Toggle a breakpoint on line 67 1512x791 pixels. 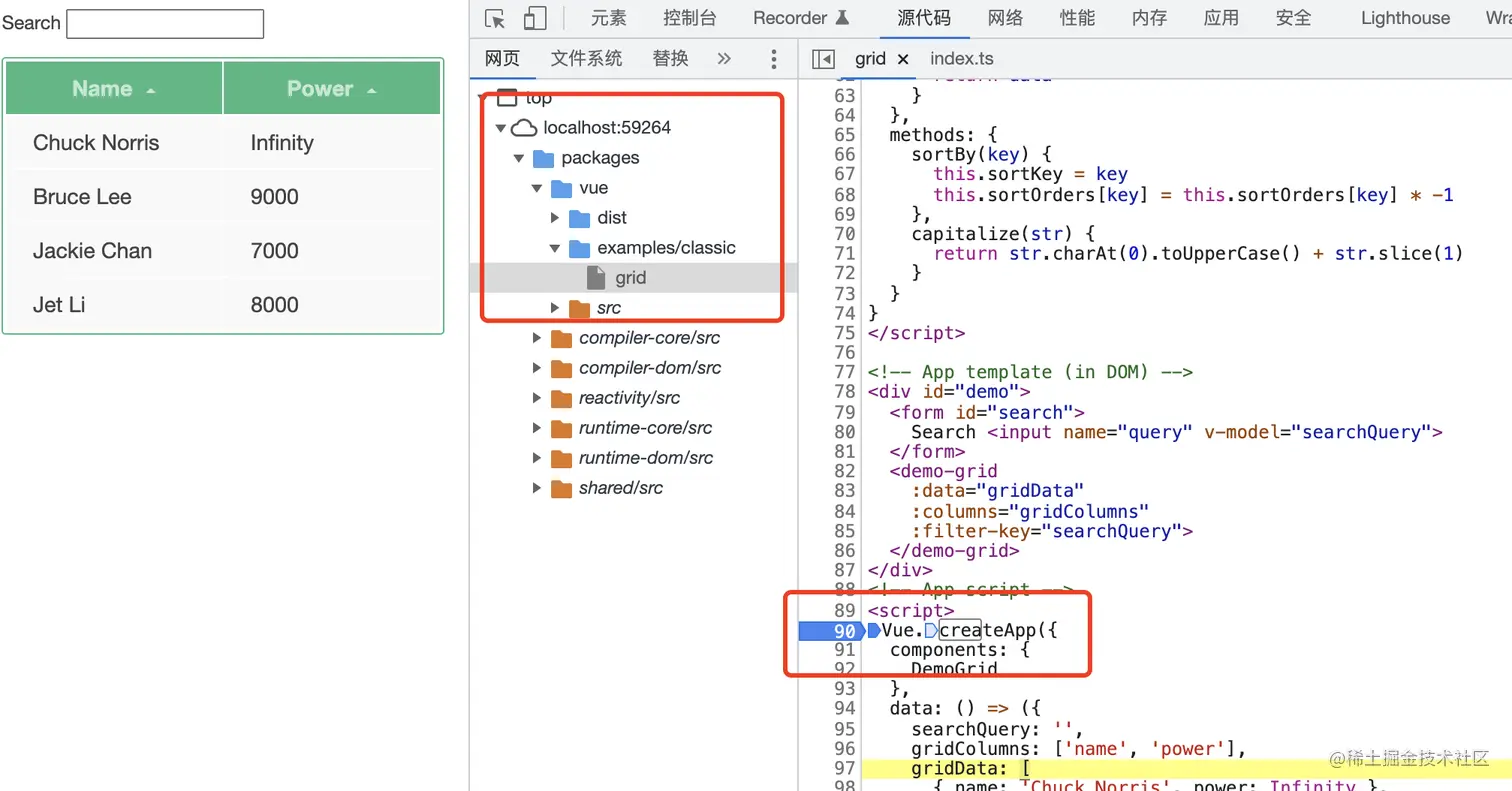[x=845, y=174]
